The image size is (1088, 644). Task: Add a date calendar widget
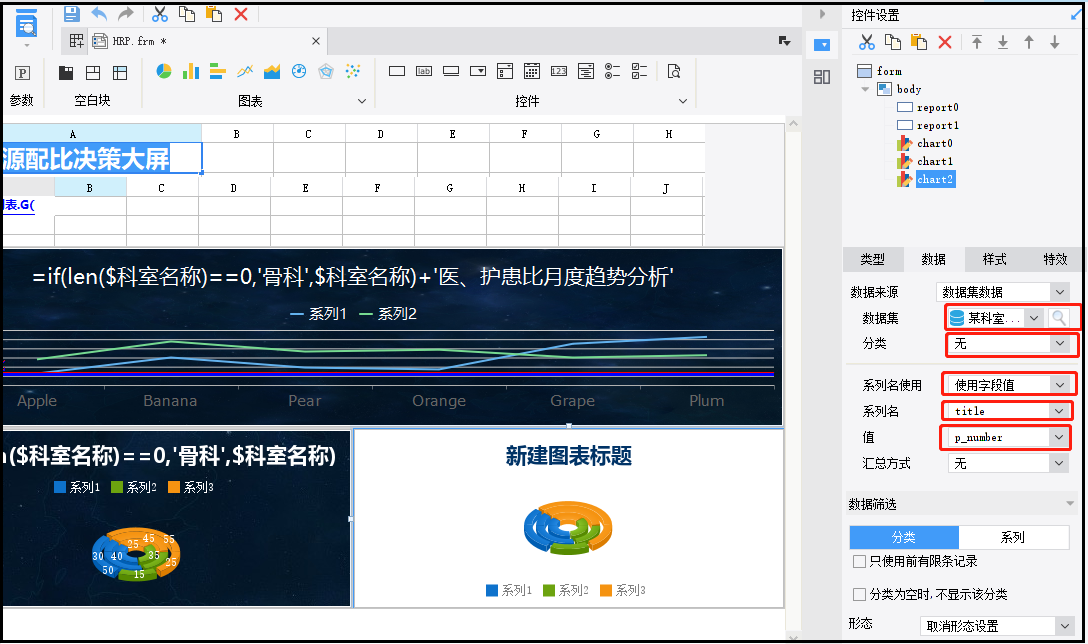(x=532, y=71)
